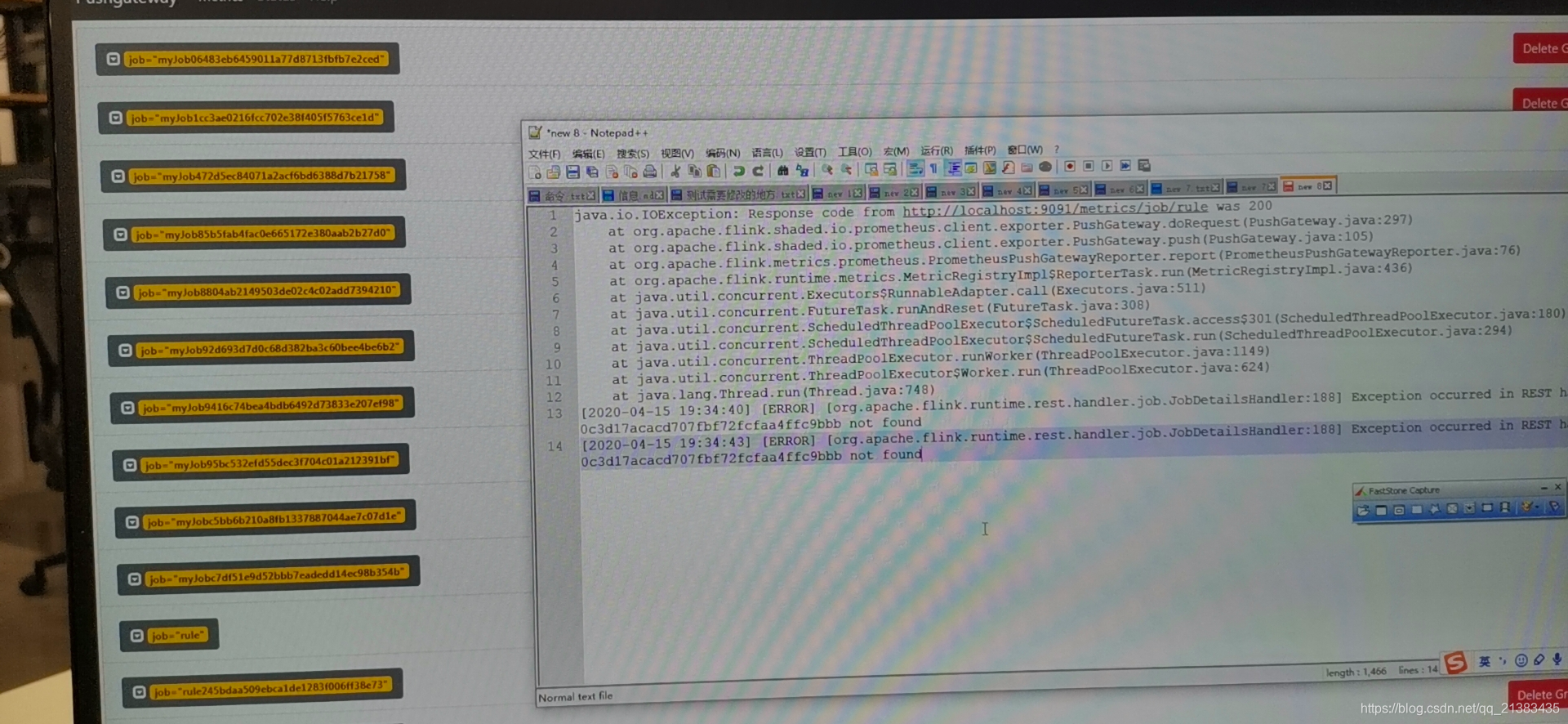Collapse the job="myJob8804ab..." group
The image size is (1568, 724).
click(122, 293)
